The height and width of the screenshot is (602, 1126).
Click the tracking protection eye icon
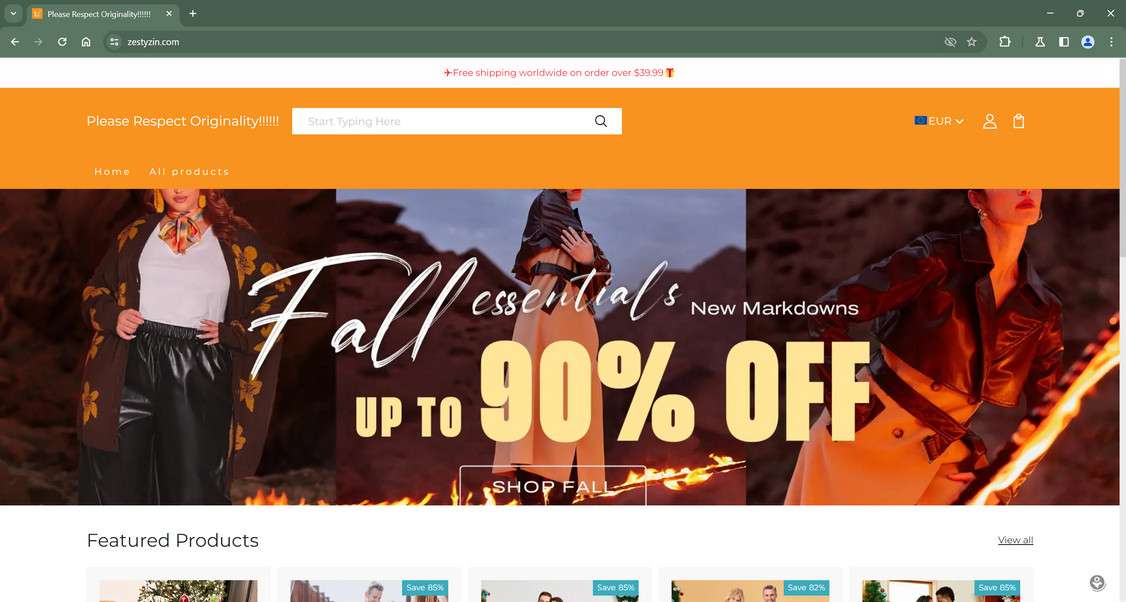(x=950, y=42)
